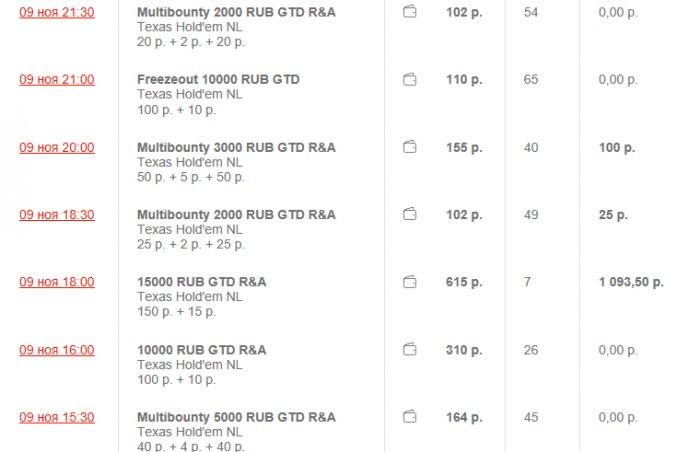The height and width of the screenshot is (452, 700).
Task: Click wallet icon in Multibounty 2000 21:30 row
Action: click(x=409, y=12)
